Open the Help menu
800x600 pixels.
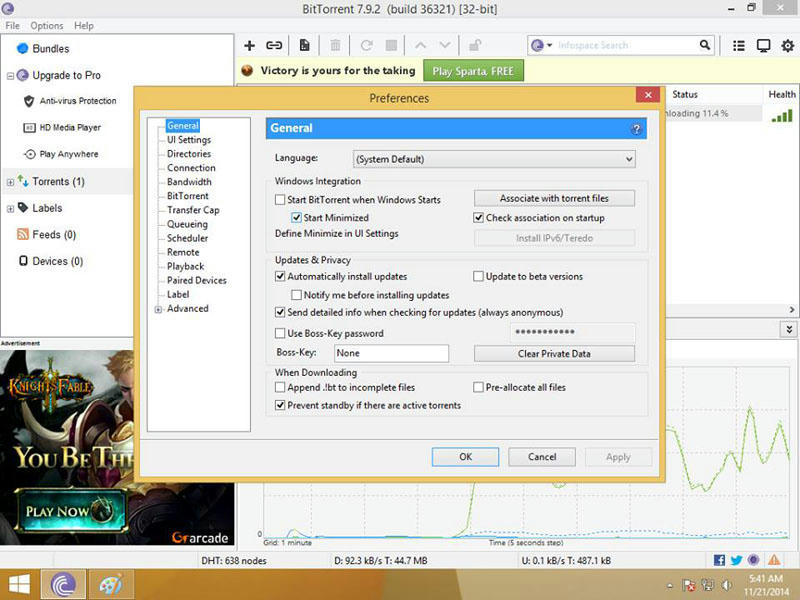[x=84, y=26]
